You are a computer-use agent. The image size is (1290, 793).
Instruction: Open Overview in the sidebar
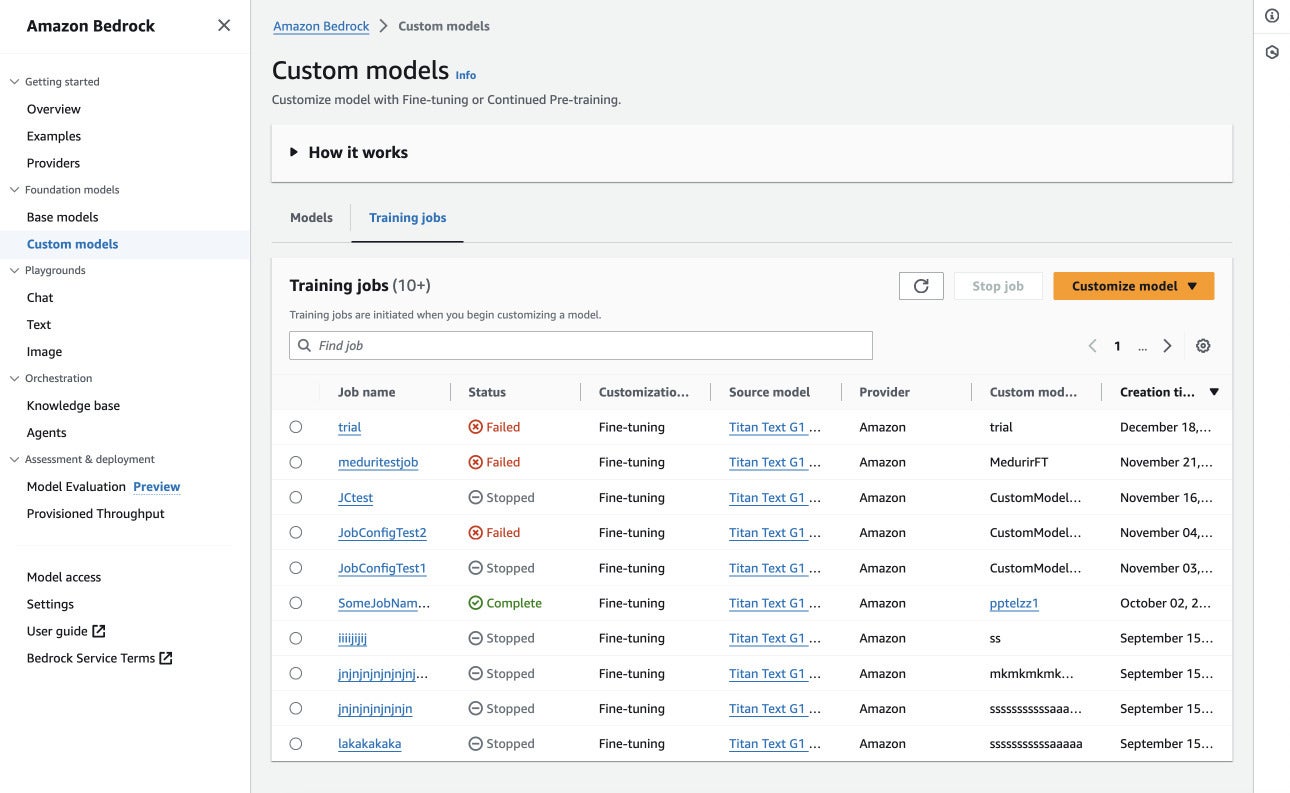[x=54, y=109]
